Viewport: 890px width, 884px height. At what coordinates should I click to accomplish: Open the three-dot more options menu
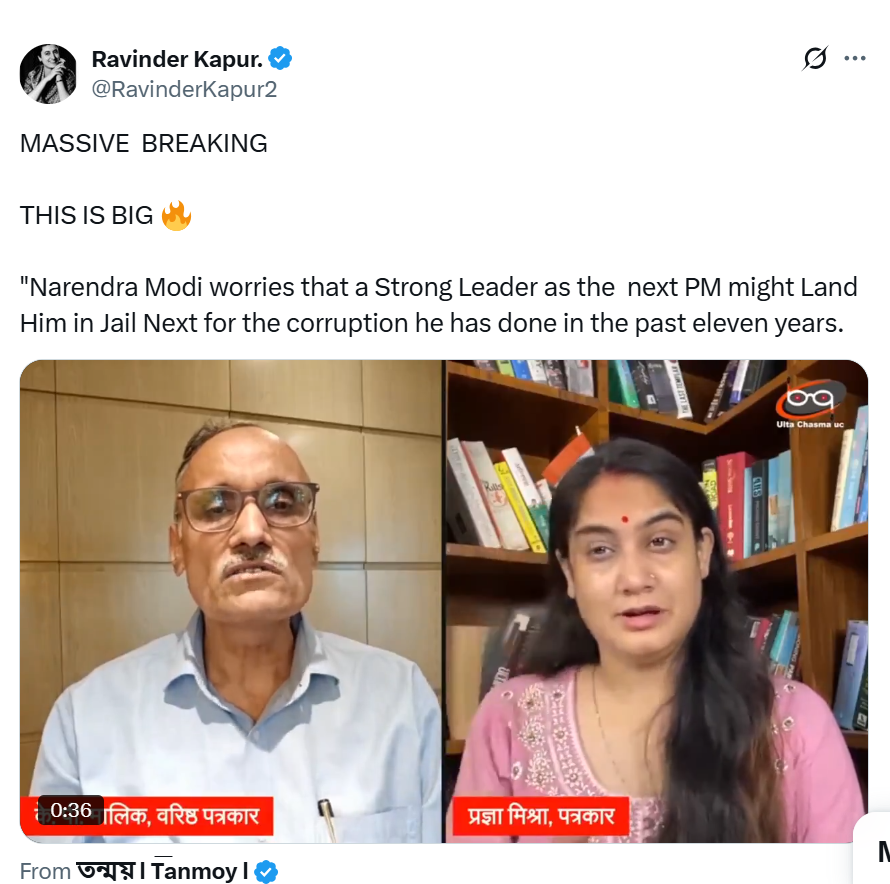[x=855, y=59]
